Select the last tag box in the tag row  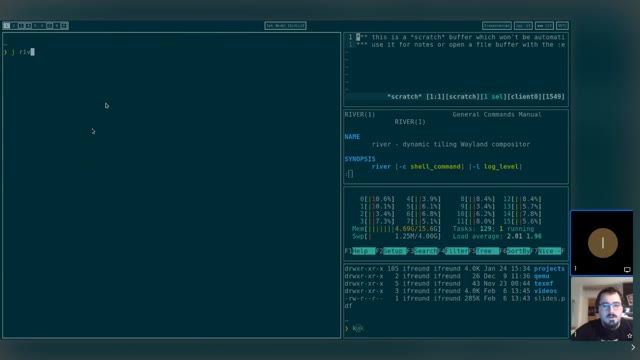(x=64, y=26)
